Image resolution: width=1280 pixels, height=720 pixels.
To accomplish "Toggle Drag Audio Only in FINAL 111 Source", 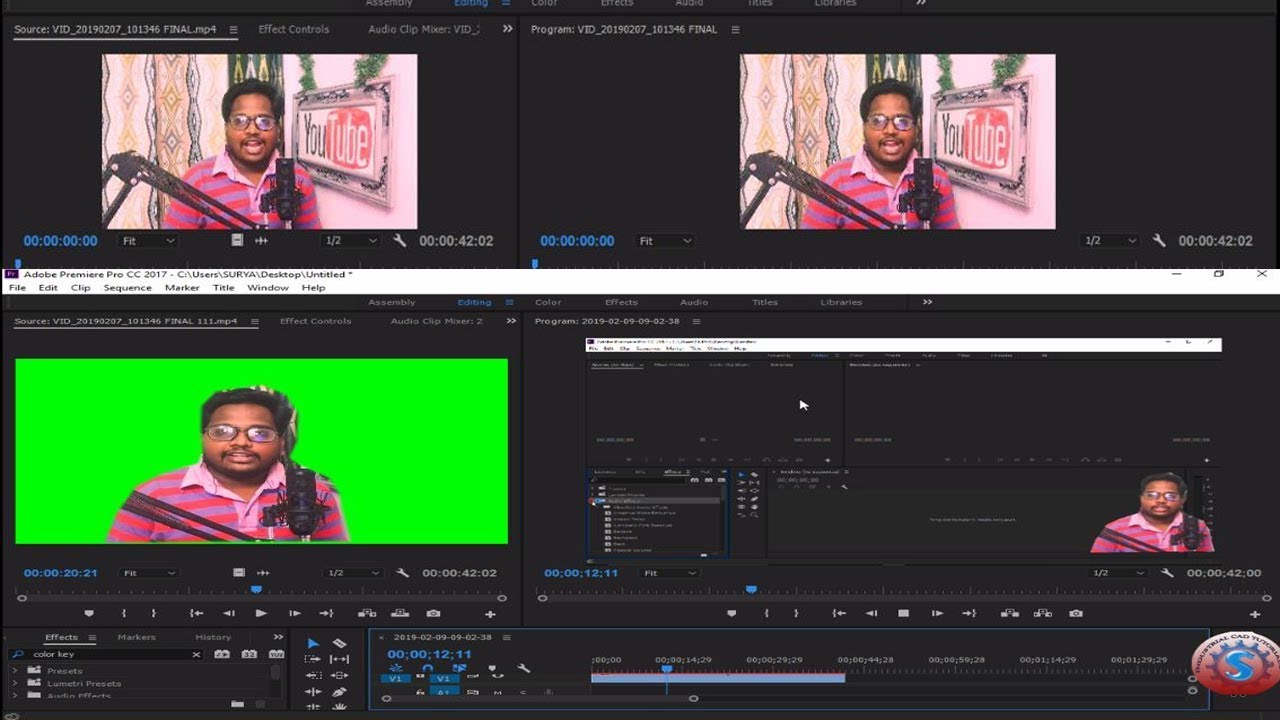I will tap(263, 573).
